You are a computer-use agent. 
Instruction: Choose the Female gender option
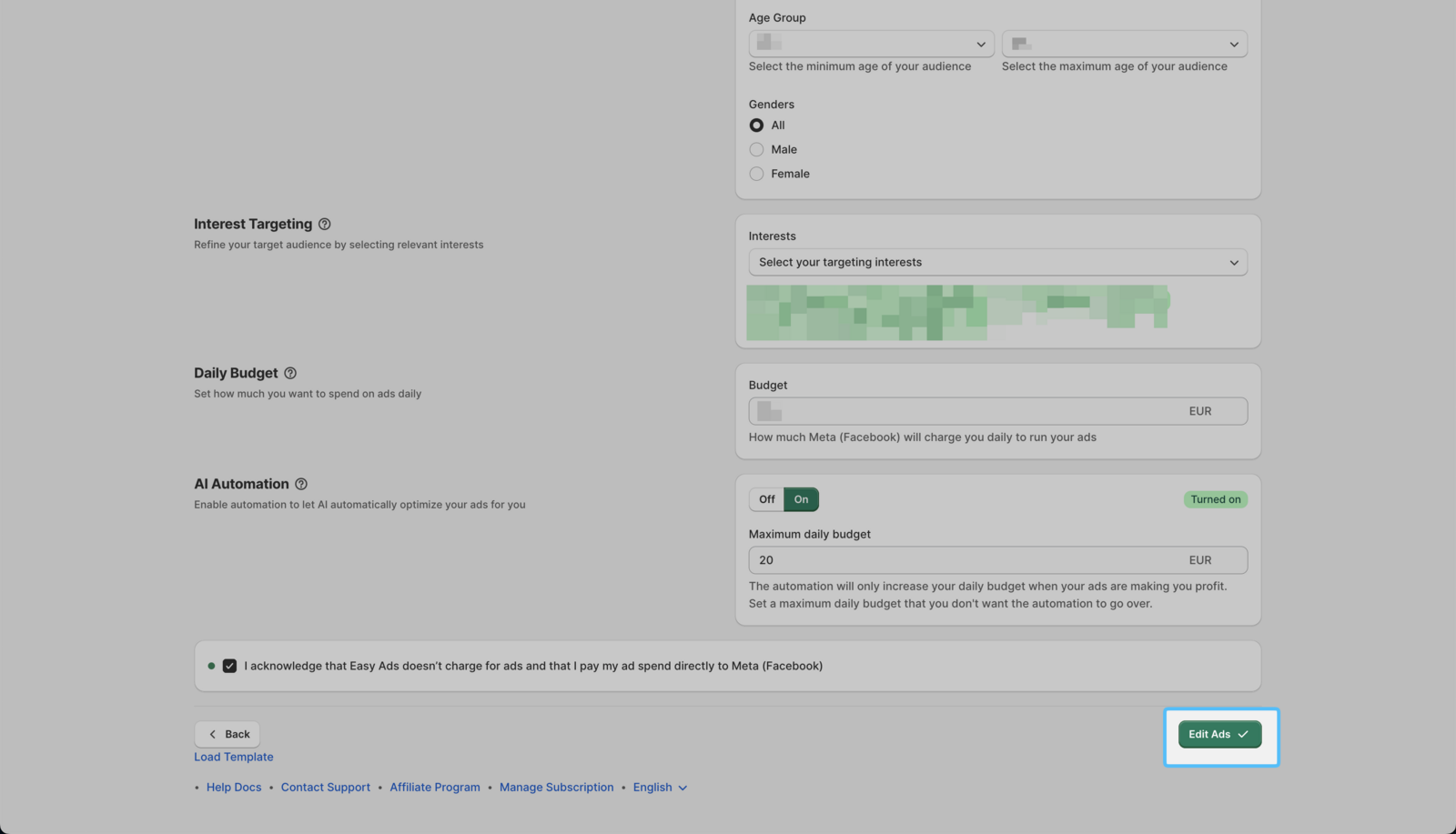pyautogui.click(x=756, y=174)
